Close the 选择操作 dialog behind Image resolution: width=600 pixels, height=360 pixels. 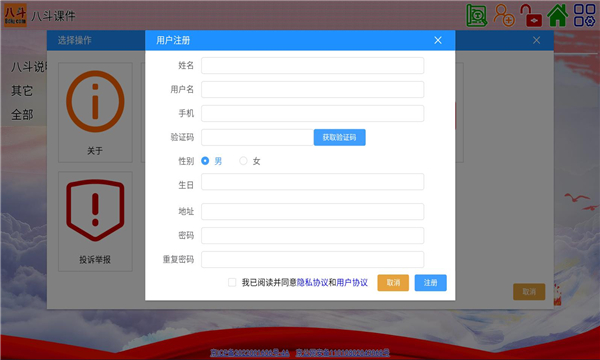coord(536,40)
